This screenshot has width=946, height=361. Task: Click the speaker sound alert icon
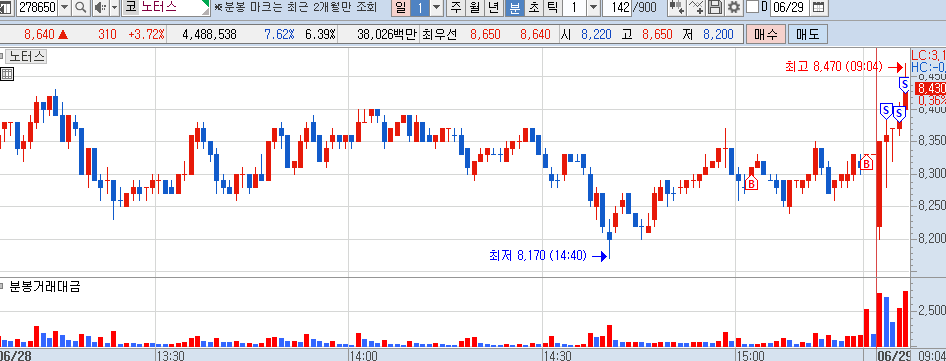pos(100,8)
